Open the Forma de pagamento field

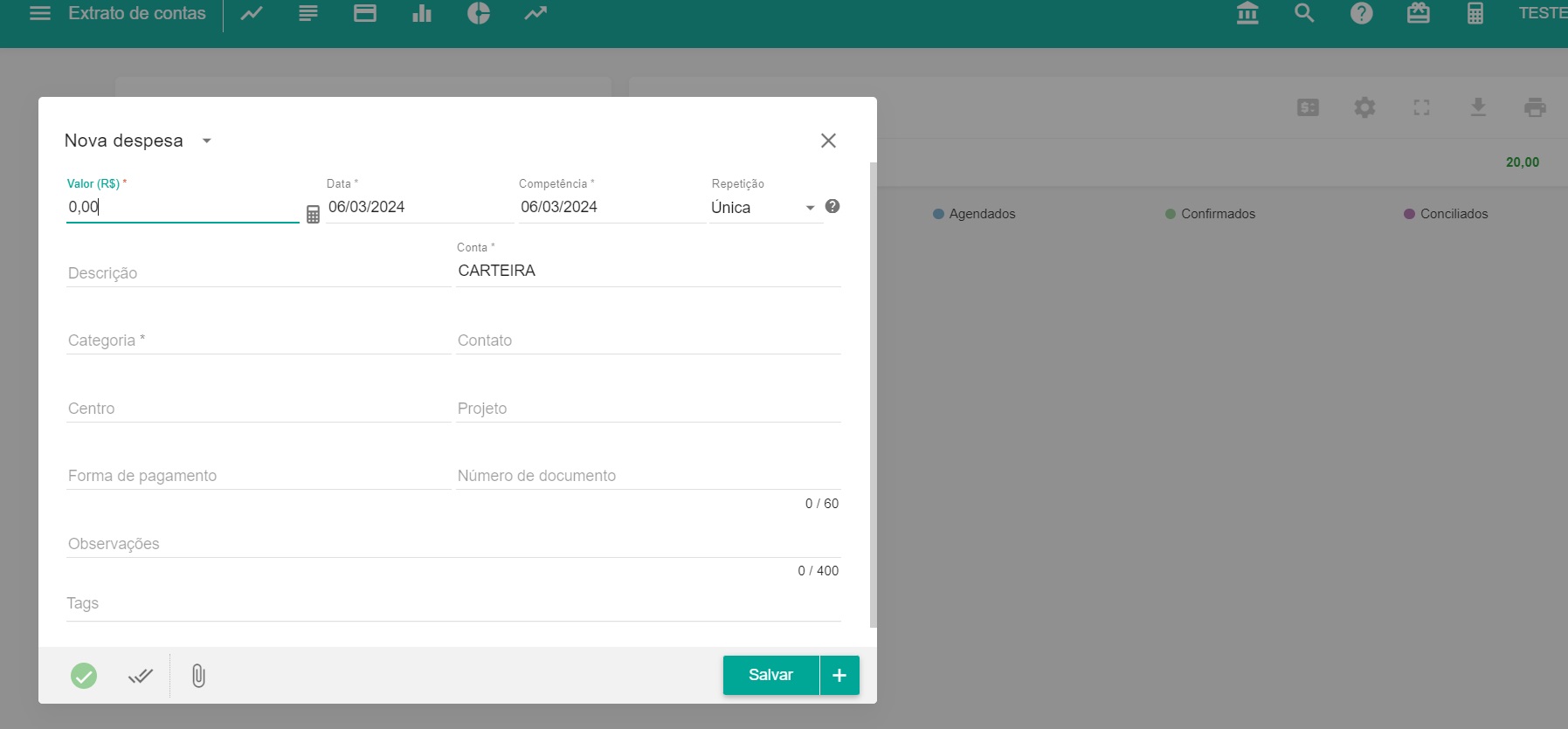259,476
